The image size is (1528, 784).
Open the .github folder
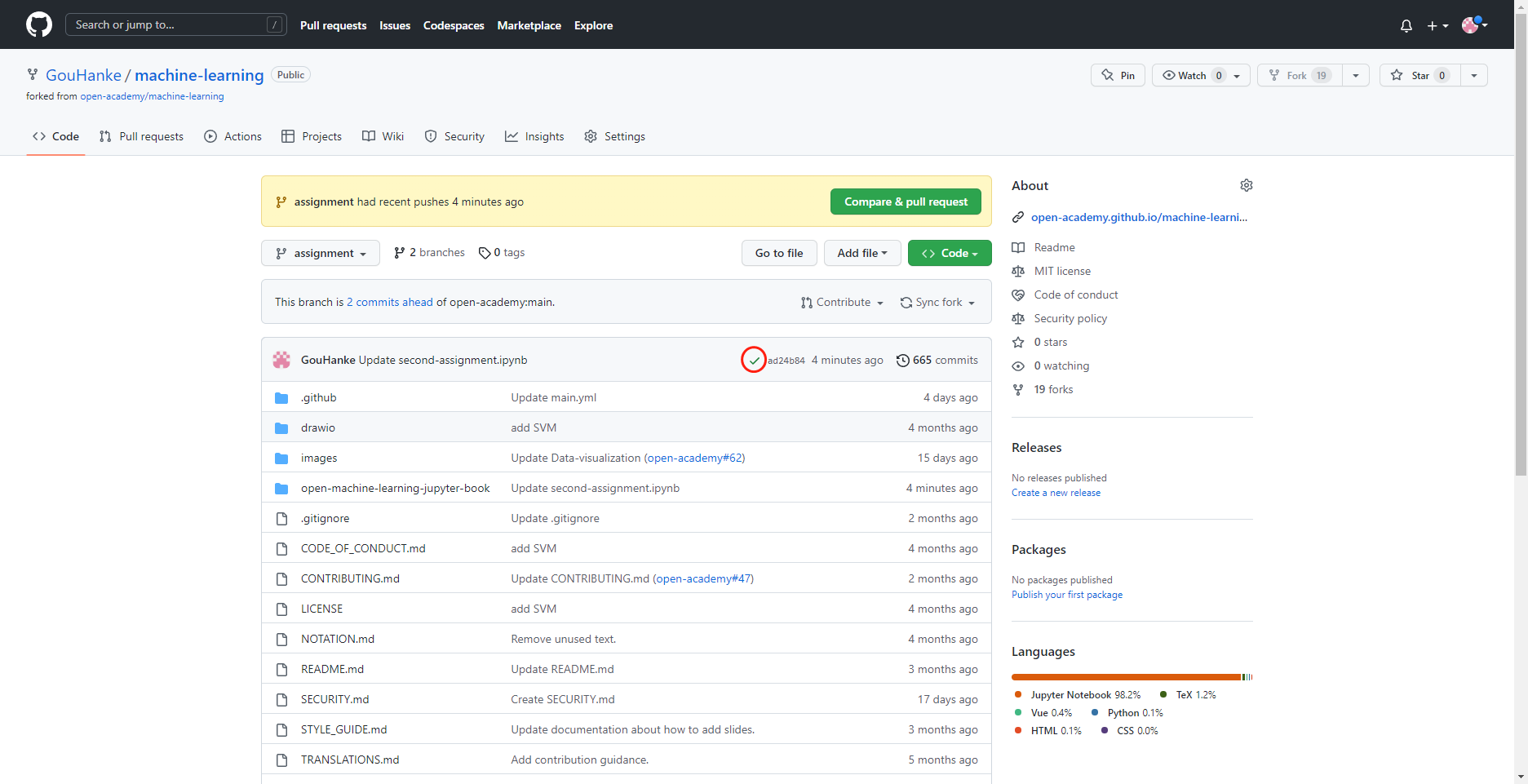click(x=318, y=397)
